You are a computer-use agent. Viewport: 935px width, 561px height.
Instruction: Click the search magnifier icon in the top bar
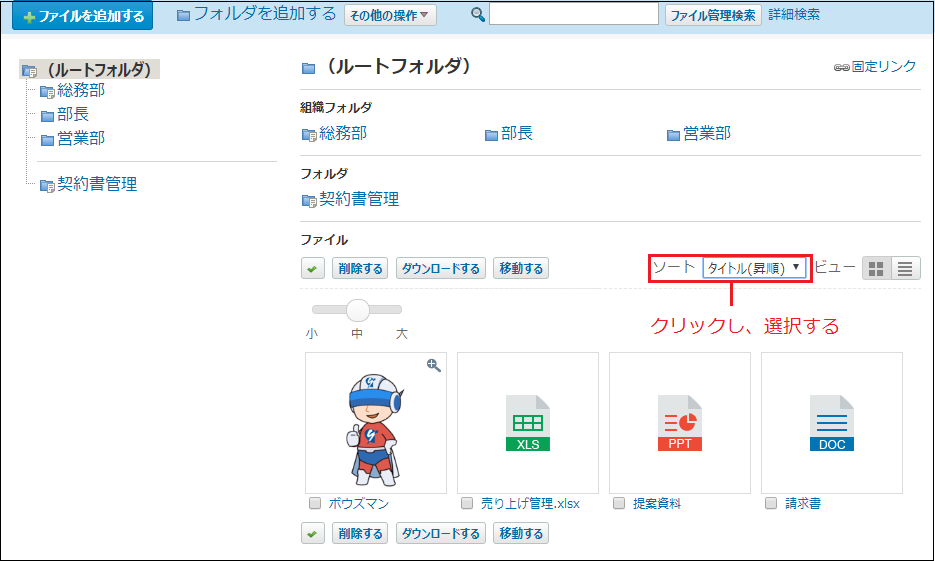click(477, 14)
